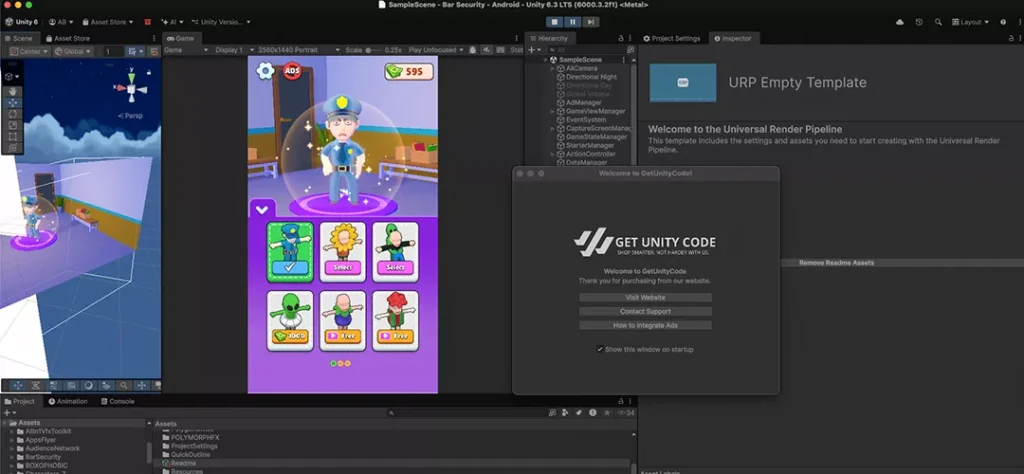Advance one frame with the Step button
This screenshot has height=474, width=1024.
tap(590, 22)
